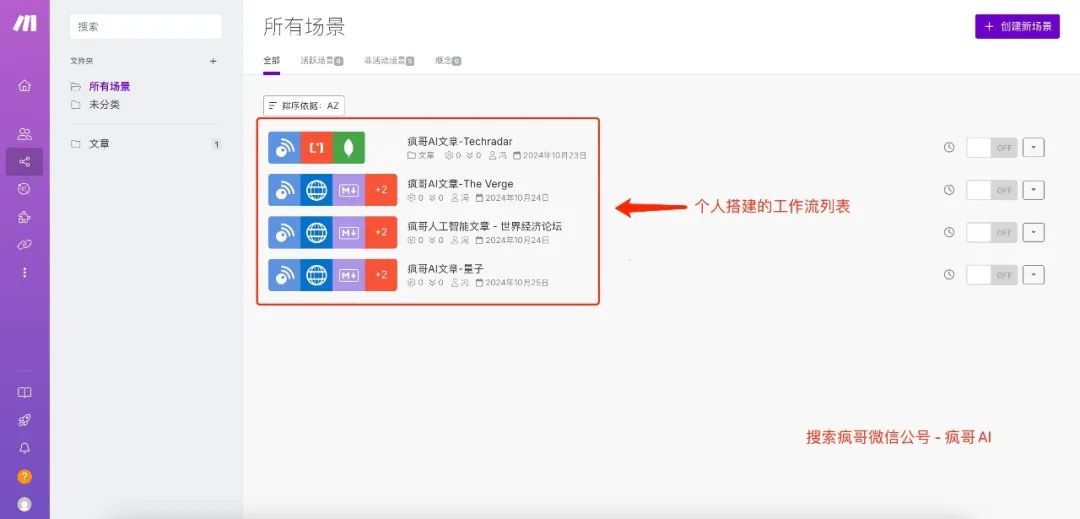Click the HTTP globe icon in The Verge row
Image resolution: width=1080 pixels, height=519 pixels.
(316, 190)
